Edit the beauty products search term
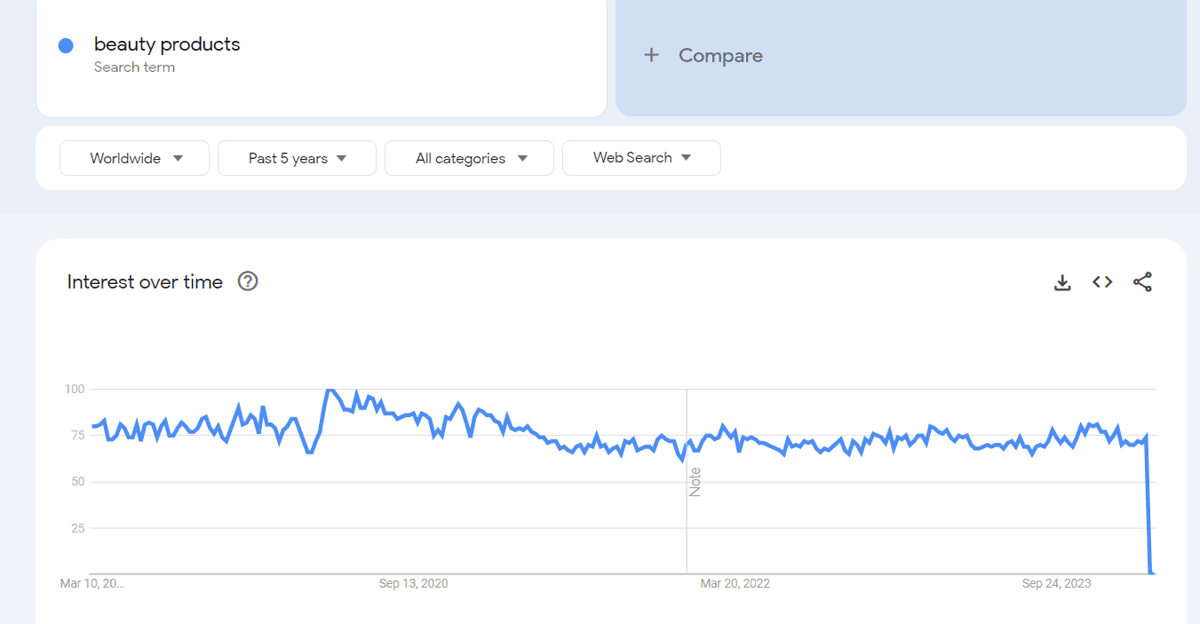Image resolution: width=1200 pixels, height=624 pixels. 167,44
